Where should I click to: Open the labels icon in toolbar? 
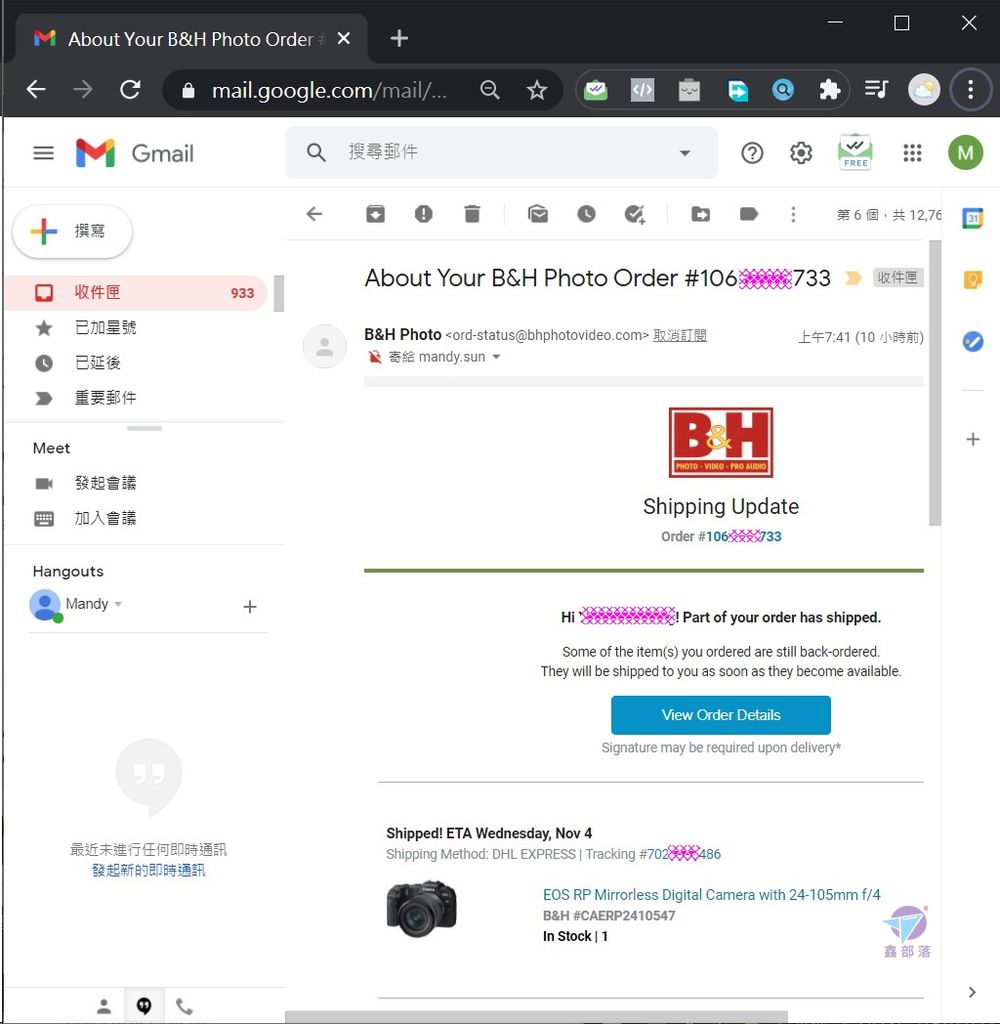coord(749,214)
